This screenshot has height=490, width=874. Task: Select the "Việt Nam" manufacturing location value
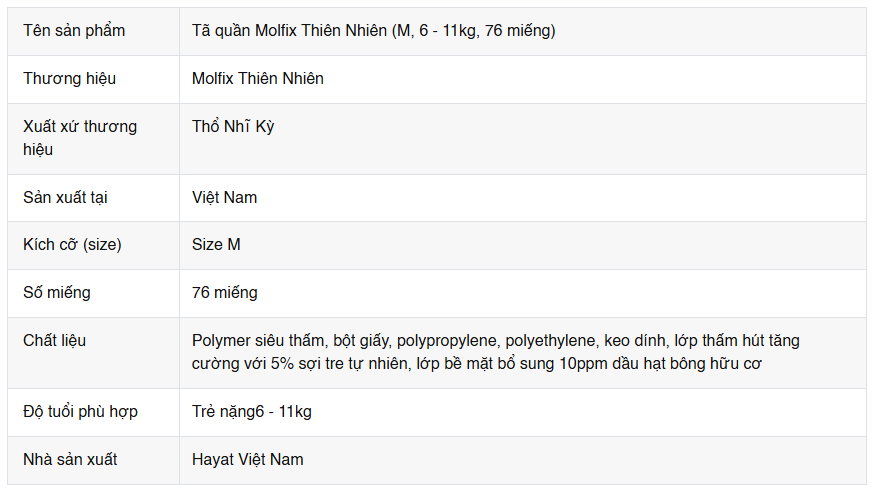tap(225, 198)
